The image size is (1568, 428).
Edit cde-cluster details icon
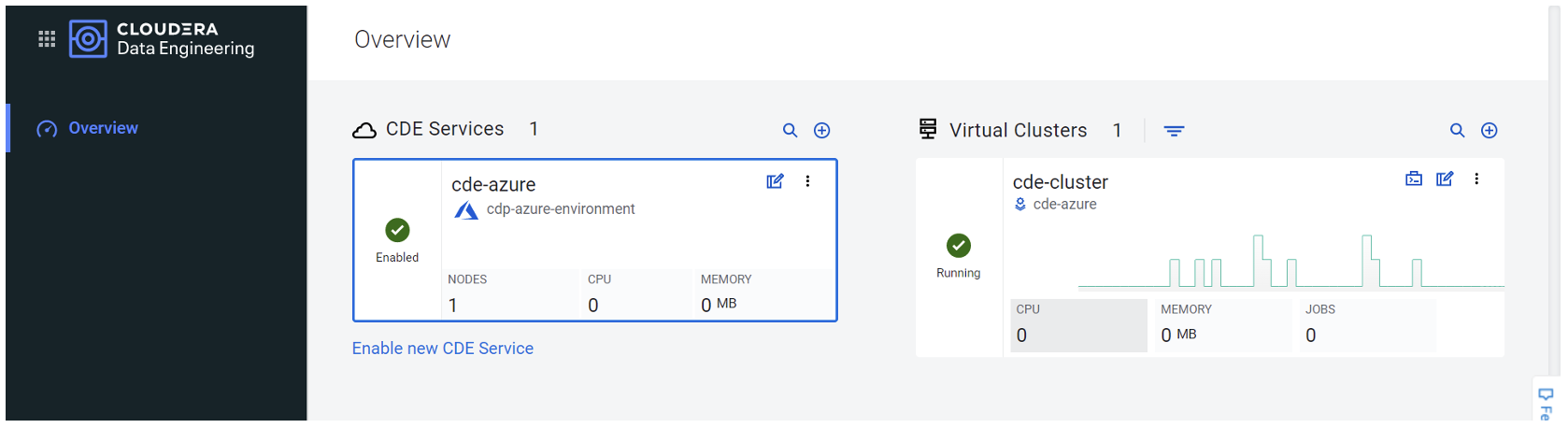pos(1445,178)
